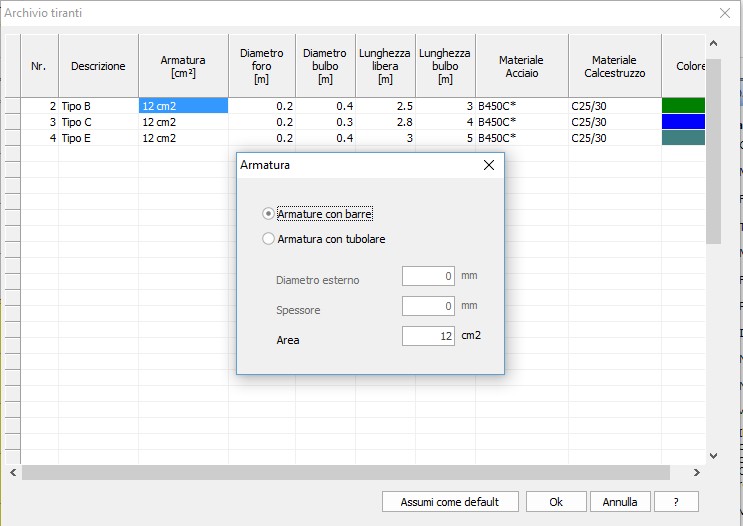Close the Archivio tiranti window

725,13
